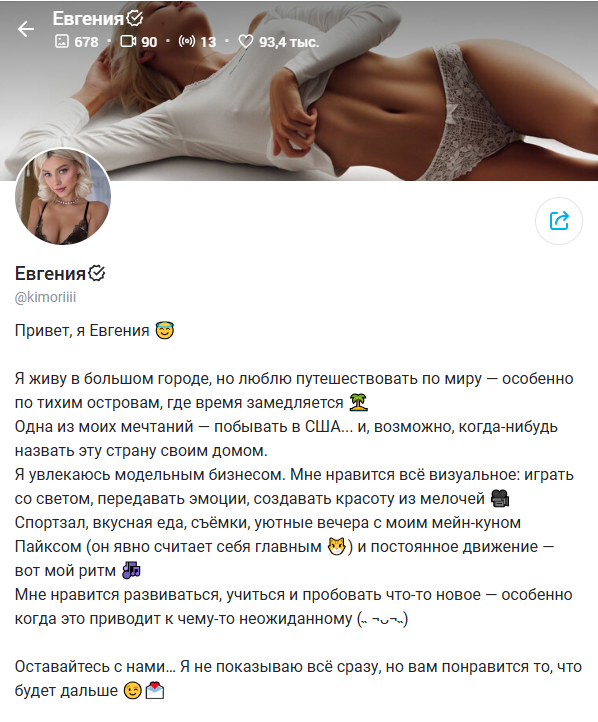
Task: Click the angel smiley emoji in greeting
Action: [164, 330]
